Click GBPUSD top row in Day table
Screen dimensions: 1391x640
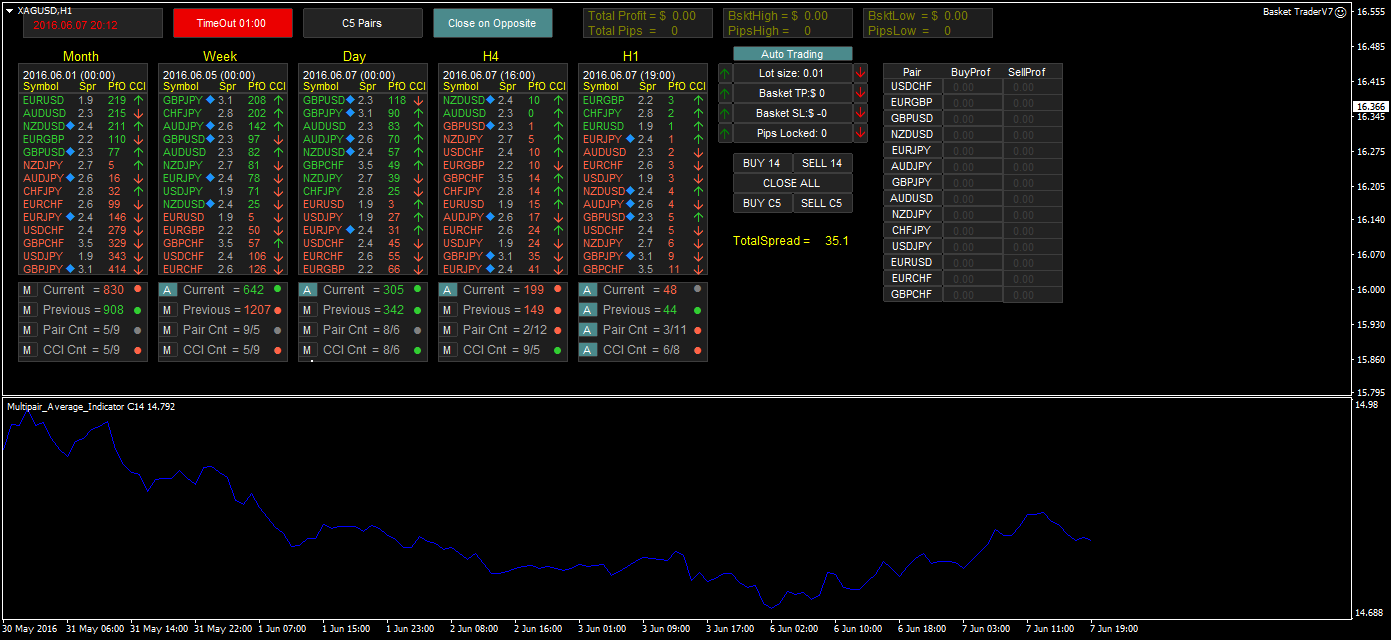pyautogui.click(x=363, y=100)
